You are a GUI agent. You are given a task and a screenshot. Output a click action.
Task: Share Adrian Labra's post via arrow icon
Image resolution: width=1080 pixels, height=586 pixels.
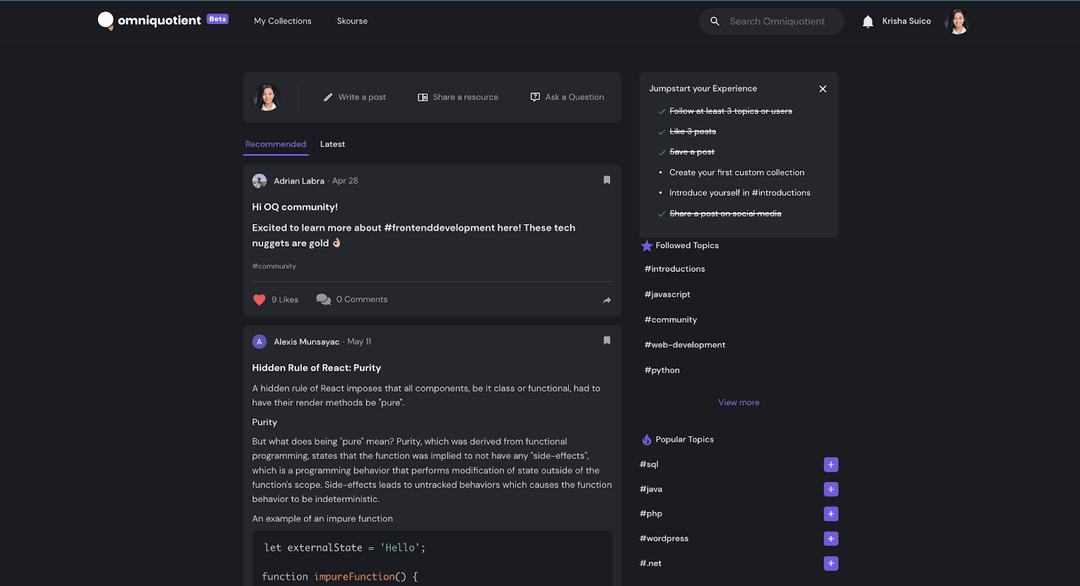point(607,300)
